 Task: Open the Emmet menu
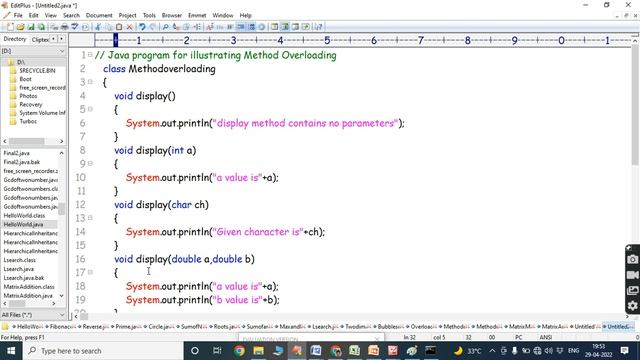click(x=197, y=15)
